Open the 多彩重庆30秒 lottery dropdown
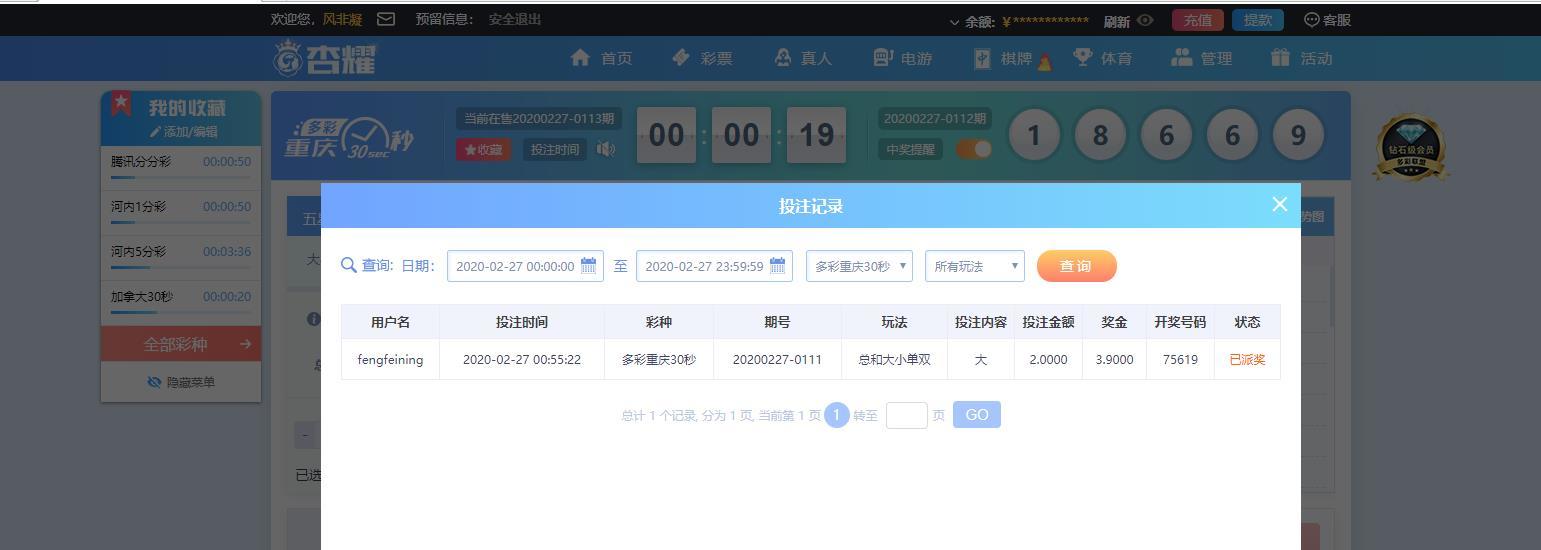The height and width of the screenshot is (550, 1541). point(859,266)
